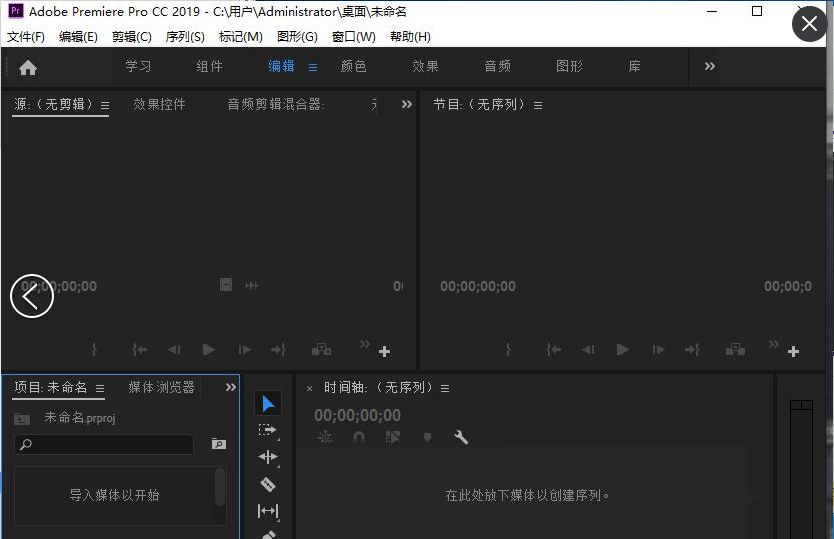Image resolution: width=834 pixels, height=539 pixels.
Task: Go to the Home screen icon
Action: [x=28, y=68]
